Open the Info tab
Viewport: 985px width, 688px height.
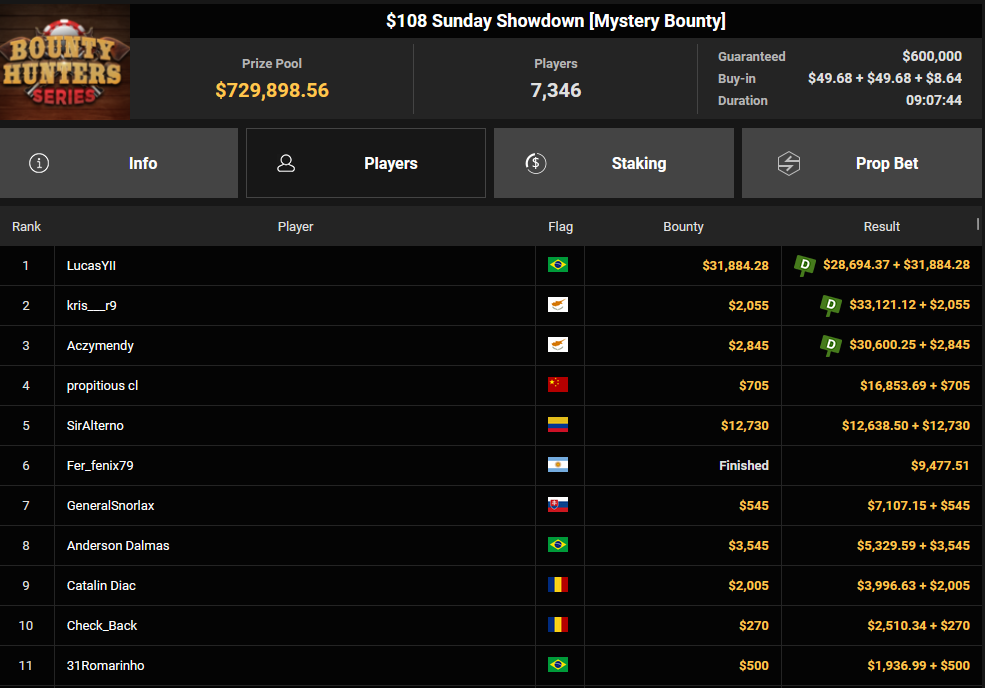pyautogui.click(x=119, y=163)
